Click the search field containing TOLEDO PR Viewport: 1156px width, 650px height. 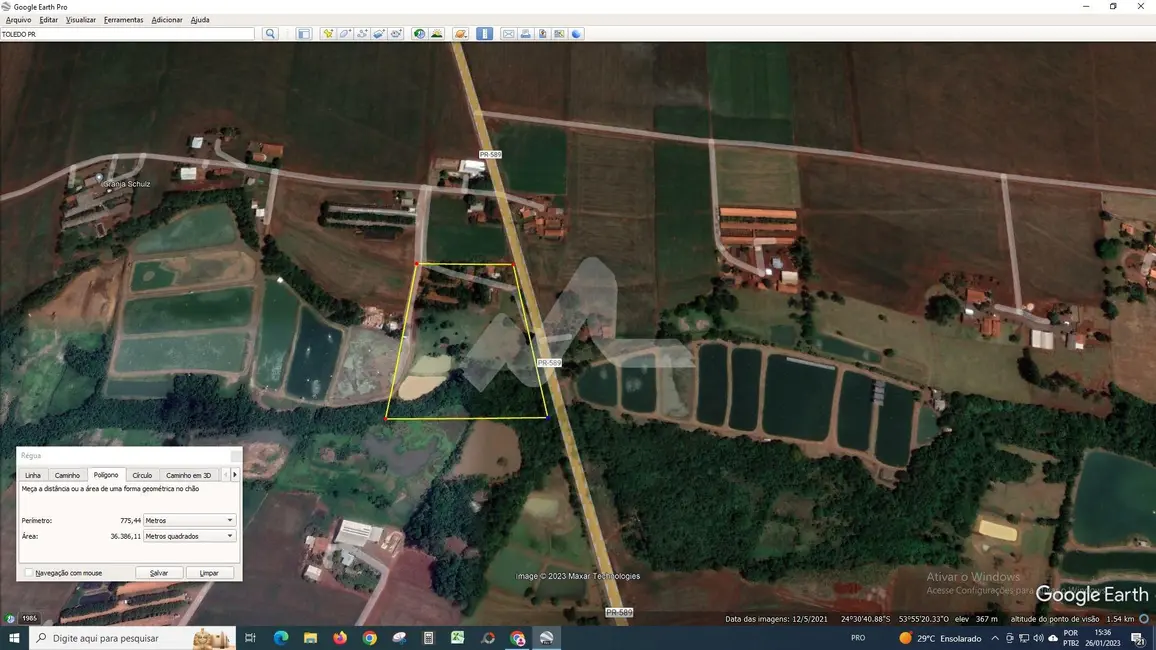[x=128, y=34]
